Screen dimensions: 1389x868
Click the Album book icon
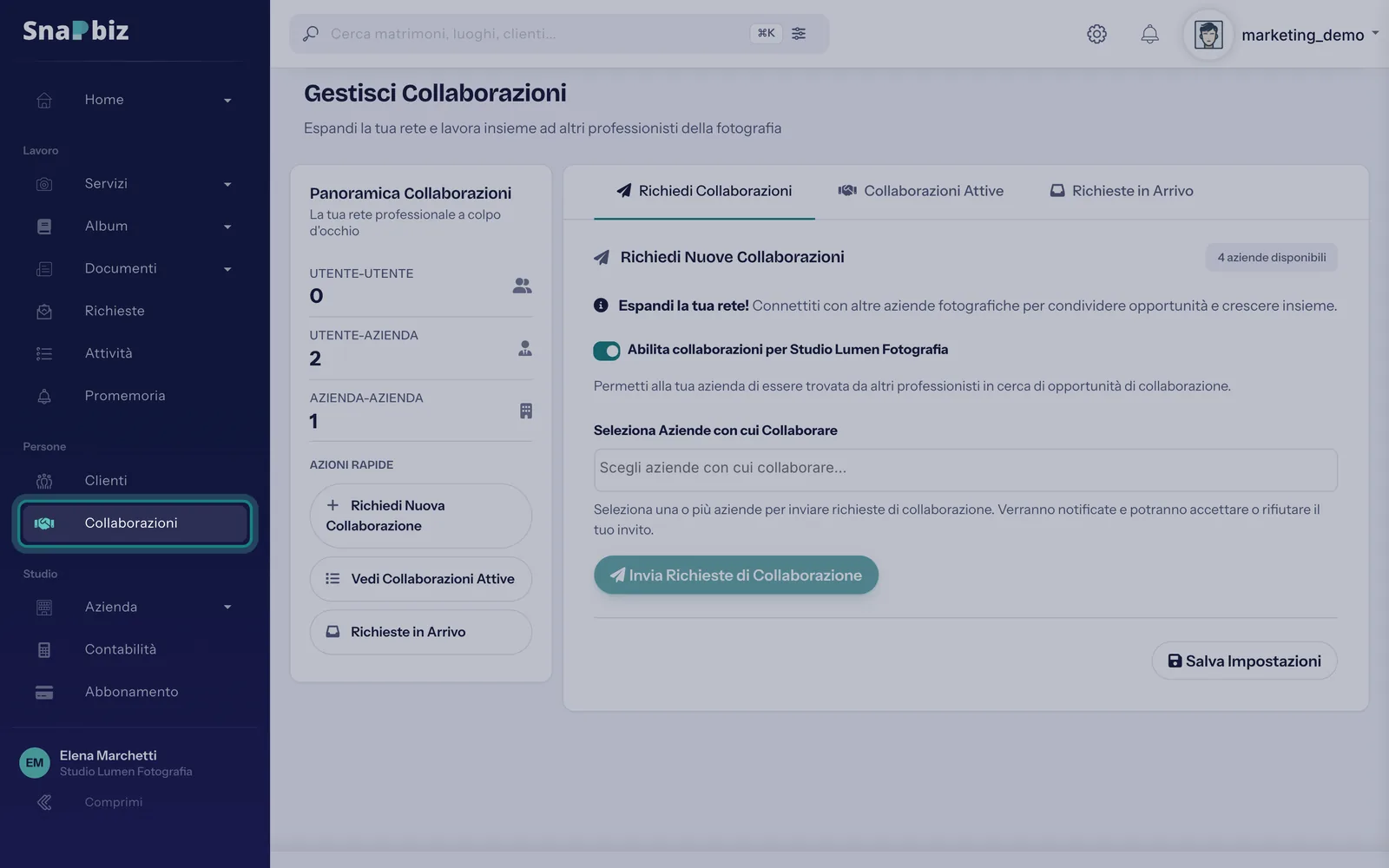(44, 227)
